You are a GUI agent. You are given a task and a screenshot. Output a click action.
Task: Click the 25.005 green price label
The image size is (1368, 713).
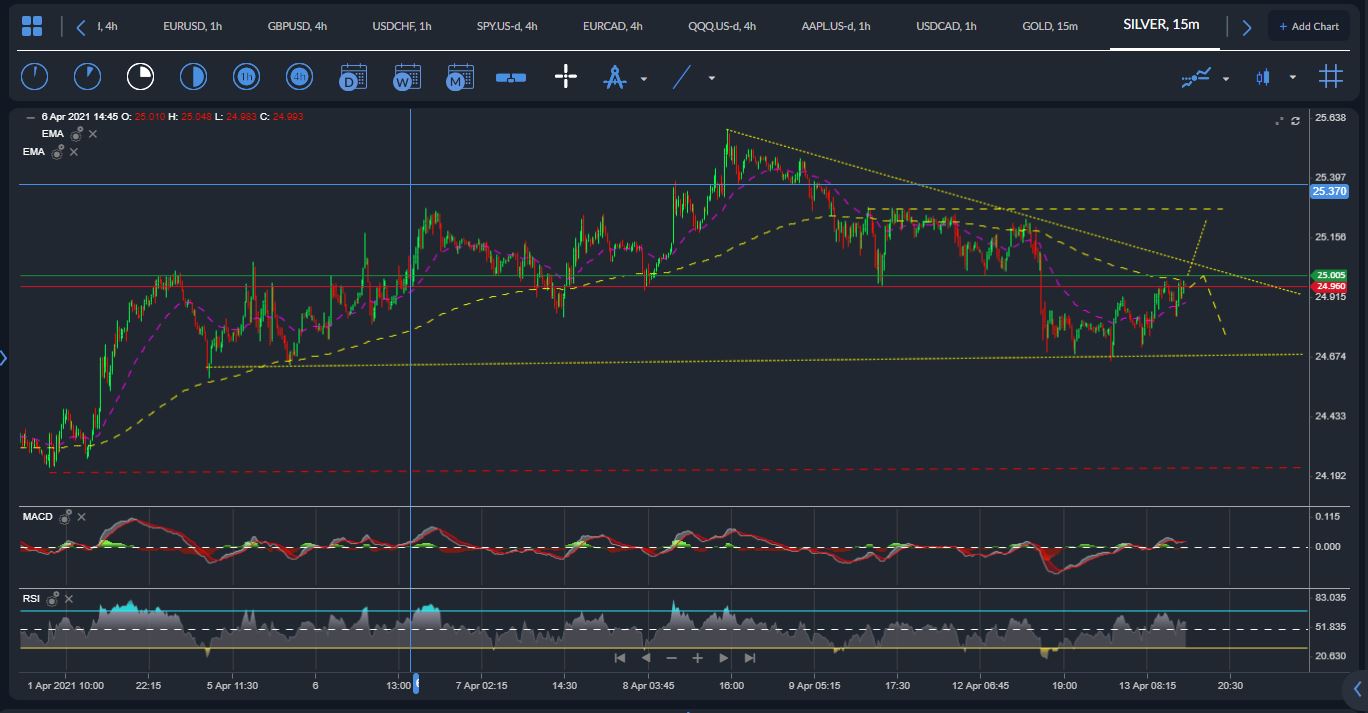coord(1329,275)
